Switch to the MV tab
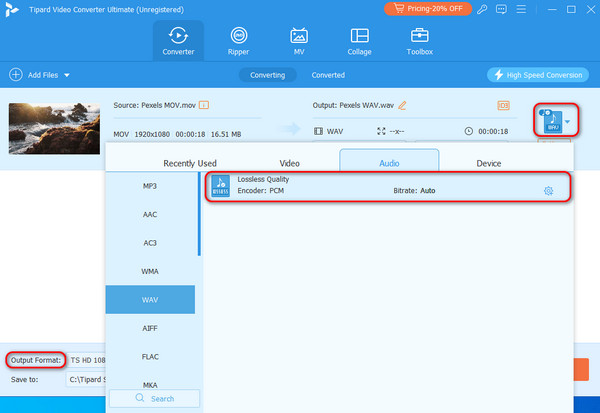This screenshot has width=600, height=413. [299, 41]
